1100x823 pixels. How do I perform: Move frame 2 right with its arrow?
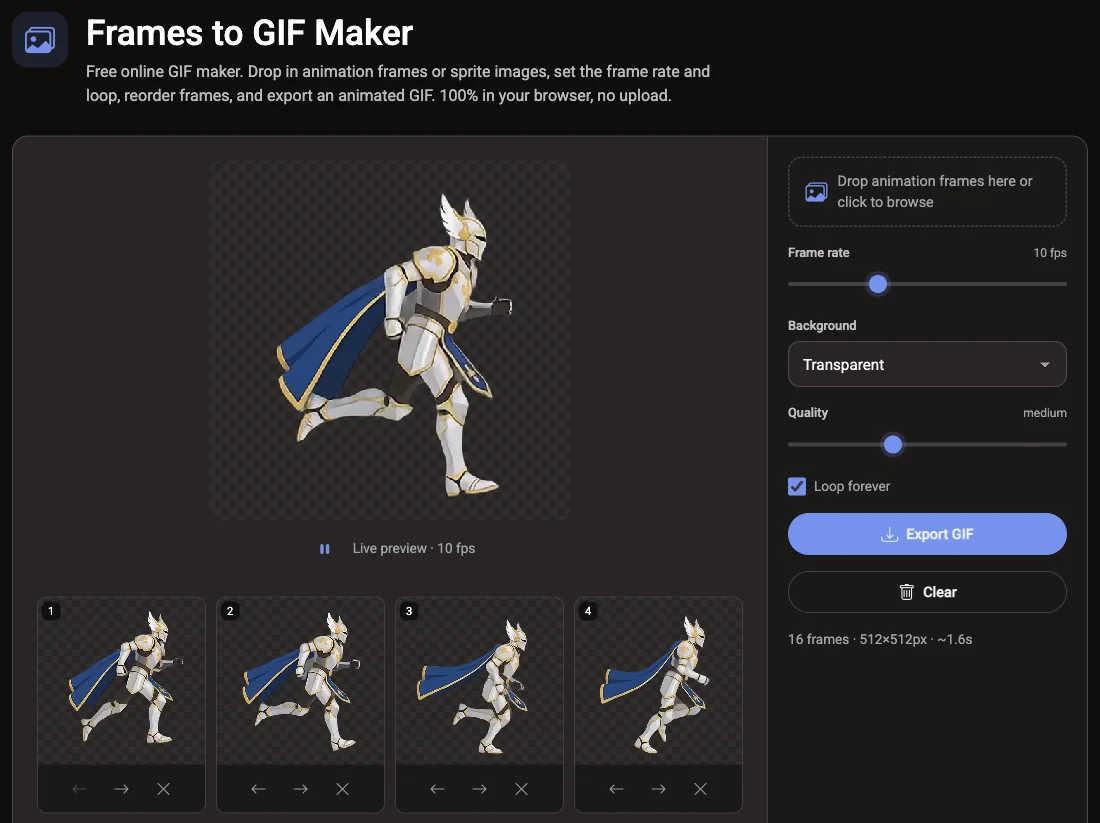pos(300,789)
